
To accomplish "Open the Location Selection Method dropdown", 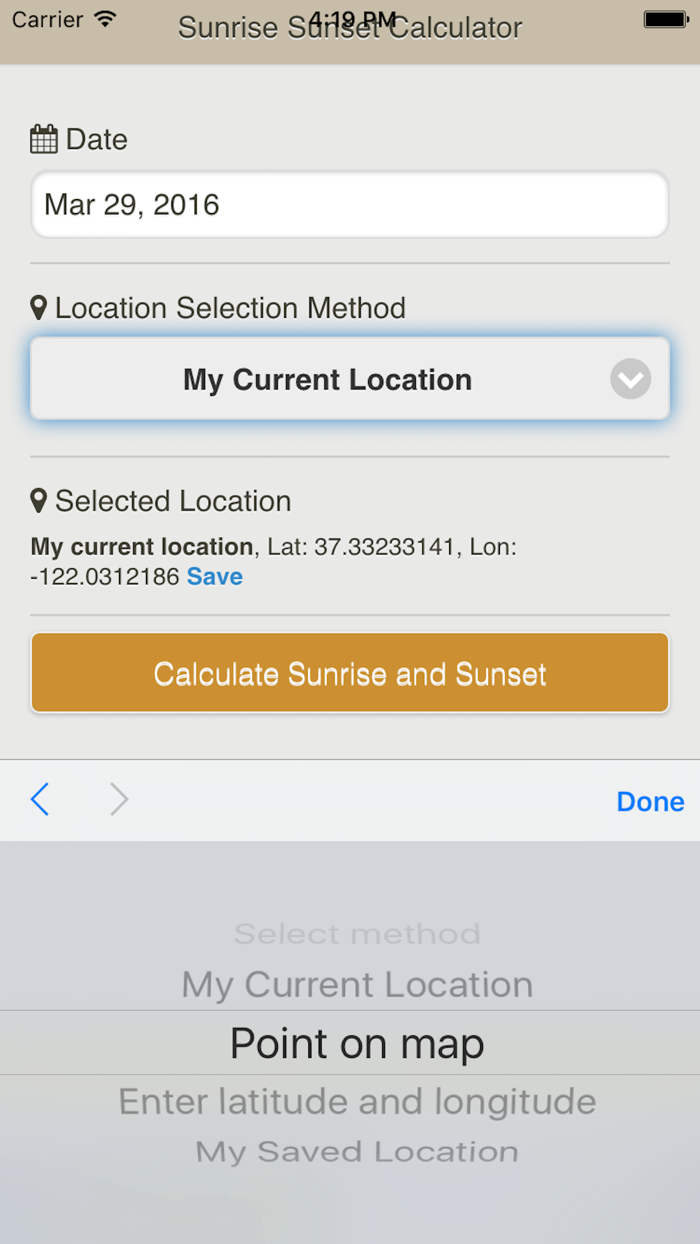I will (x=349, y=379).
